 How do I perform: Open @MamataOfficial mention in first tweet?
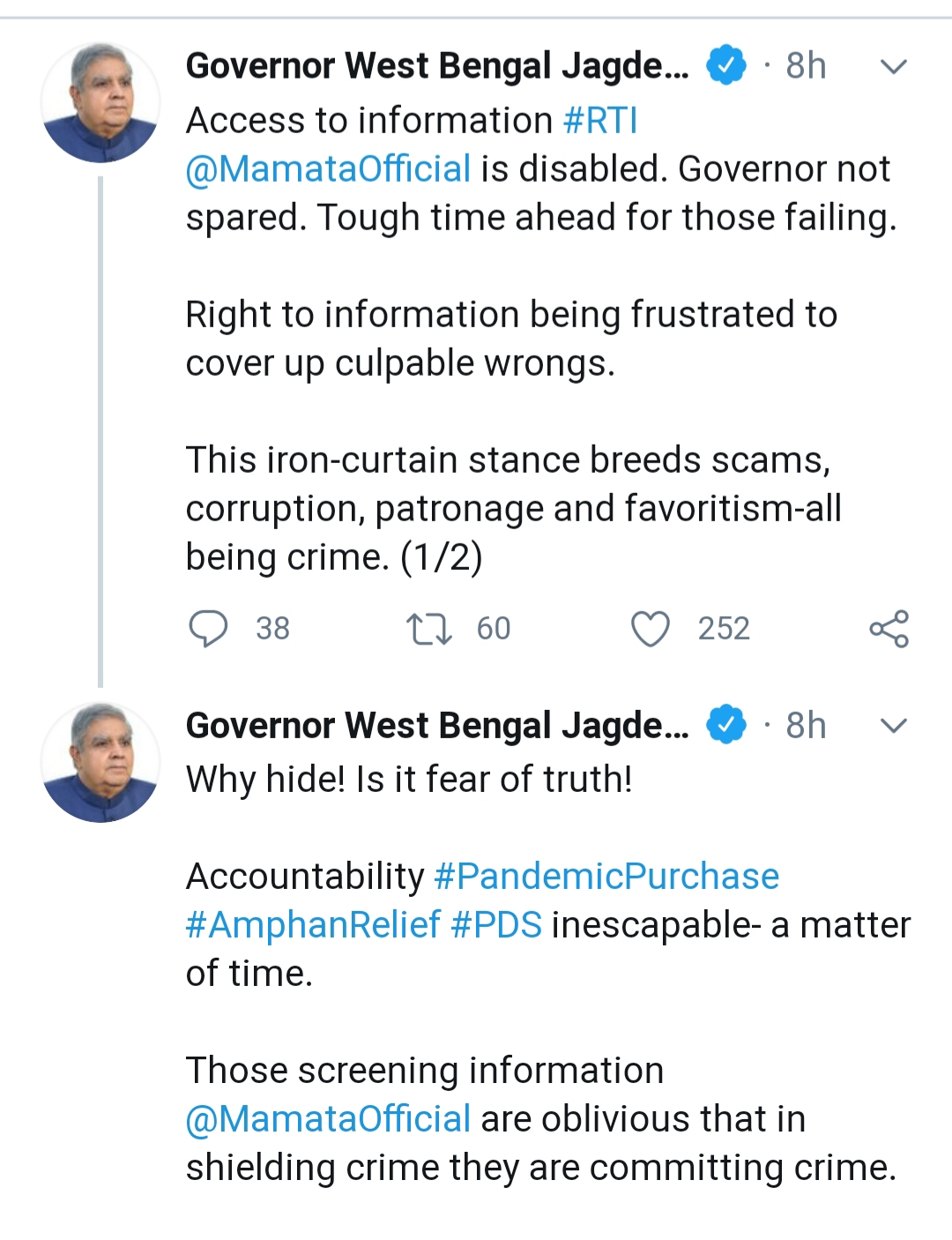tap(328, 169)
